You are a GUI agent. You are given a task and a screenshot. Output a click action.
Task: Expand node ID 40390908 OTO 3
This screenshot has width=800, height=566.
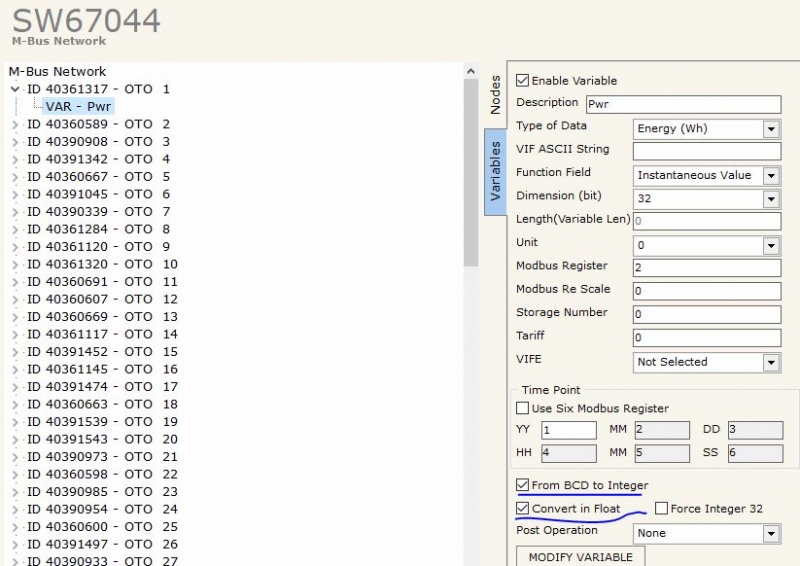tap(15, 142)
